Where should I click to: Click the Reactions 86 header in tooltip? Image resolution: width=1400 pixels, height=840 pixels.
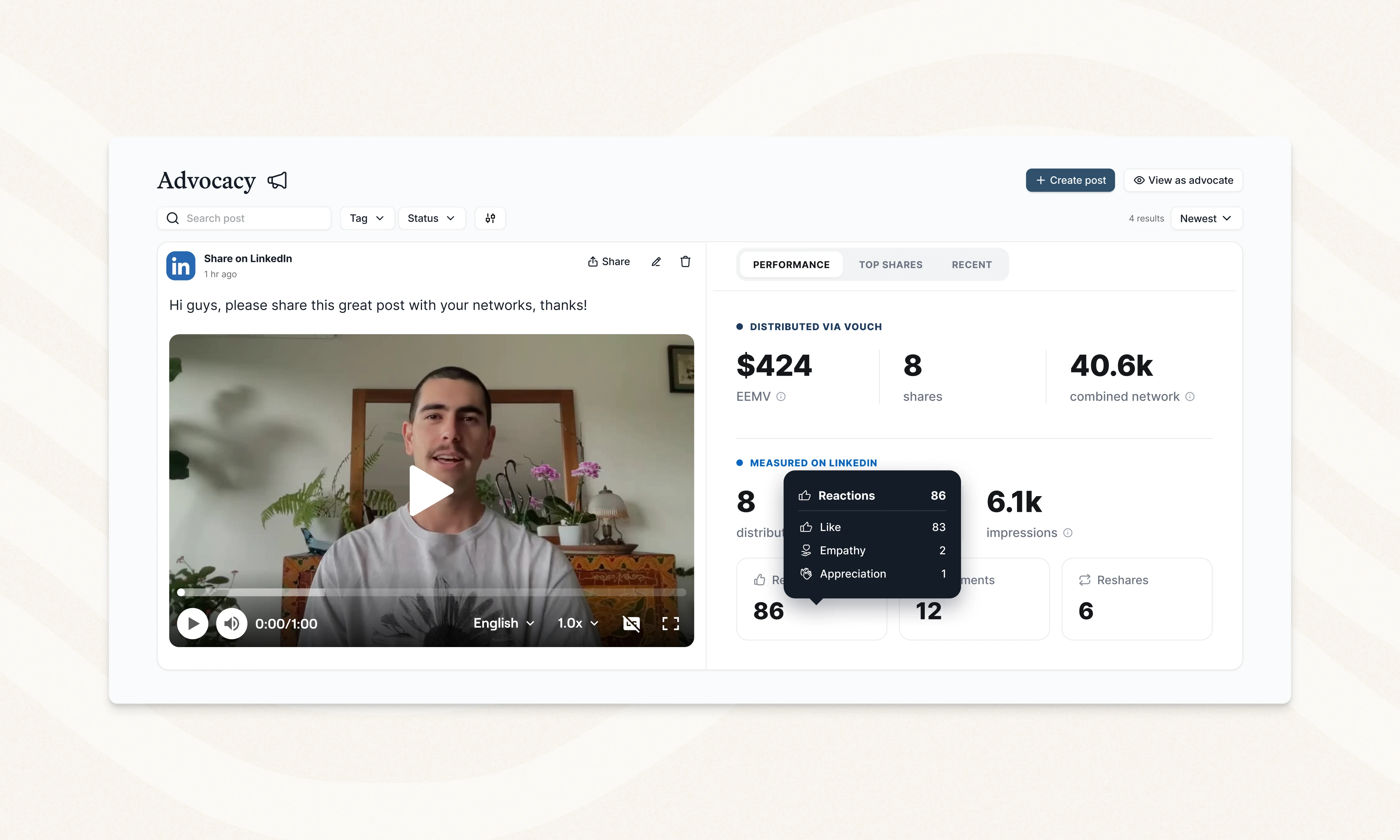pyautogui.click(x=872, y=496)
